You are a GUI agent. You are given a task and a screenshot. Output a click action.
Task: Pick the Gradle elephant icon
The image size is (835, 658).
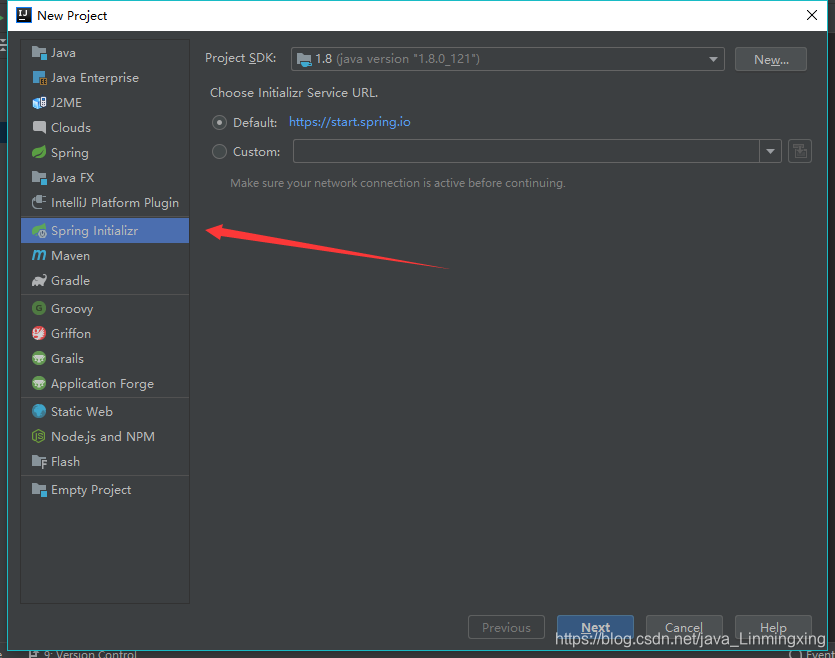coord(39,281)
